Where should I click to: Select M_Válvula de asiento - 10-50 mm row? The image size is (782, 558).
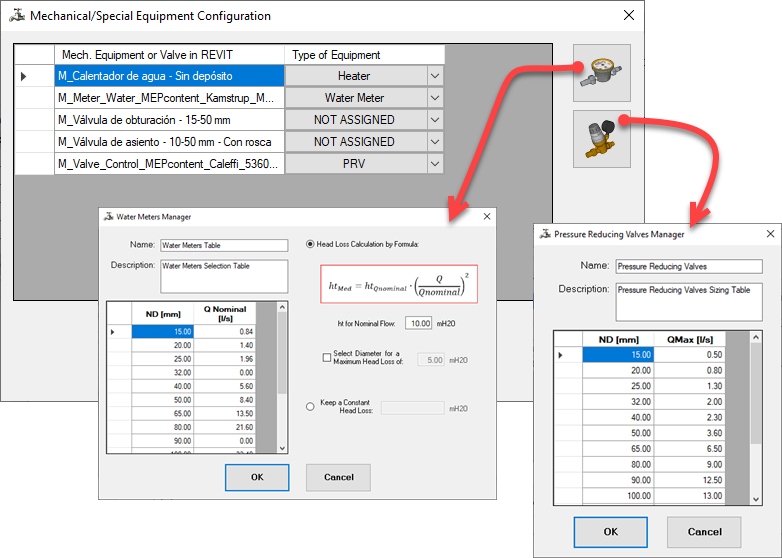(170, 142)
